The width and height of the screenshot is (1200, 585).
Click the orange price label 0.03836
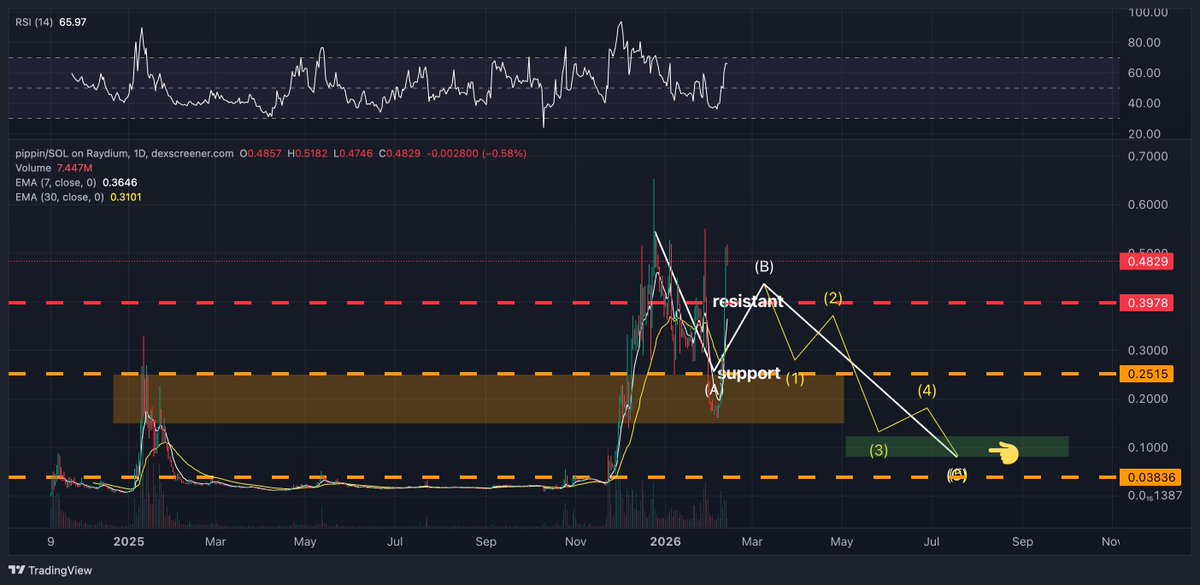pos(1152,477)
